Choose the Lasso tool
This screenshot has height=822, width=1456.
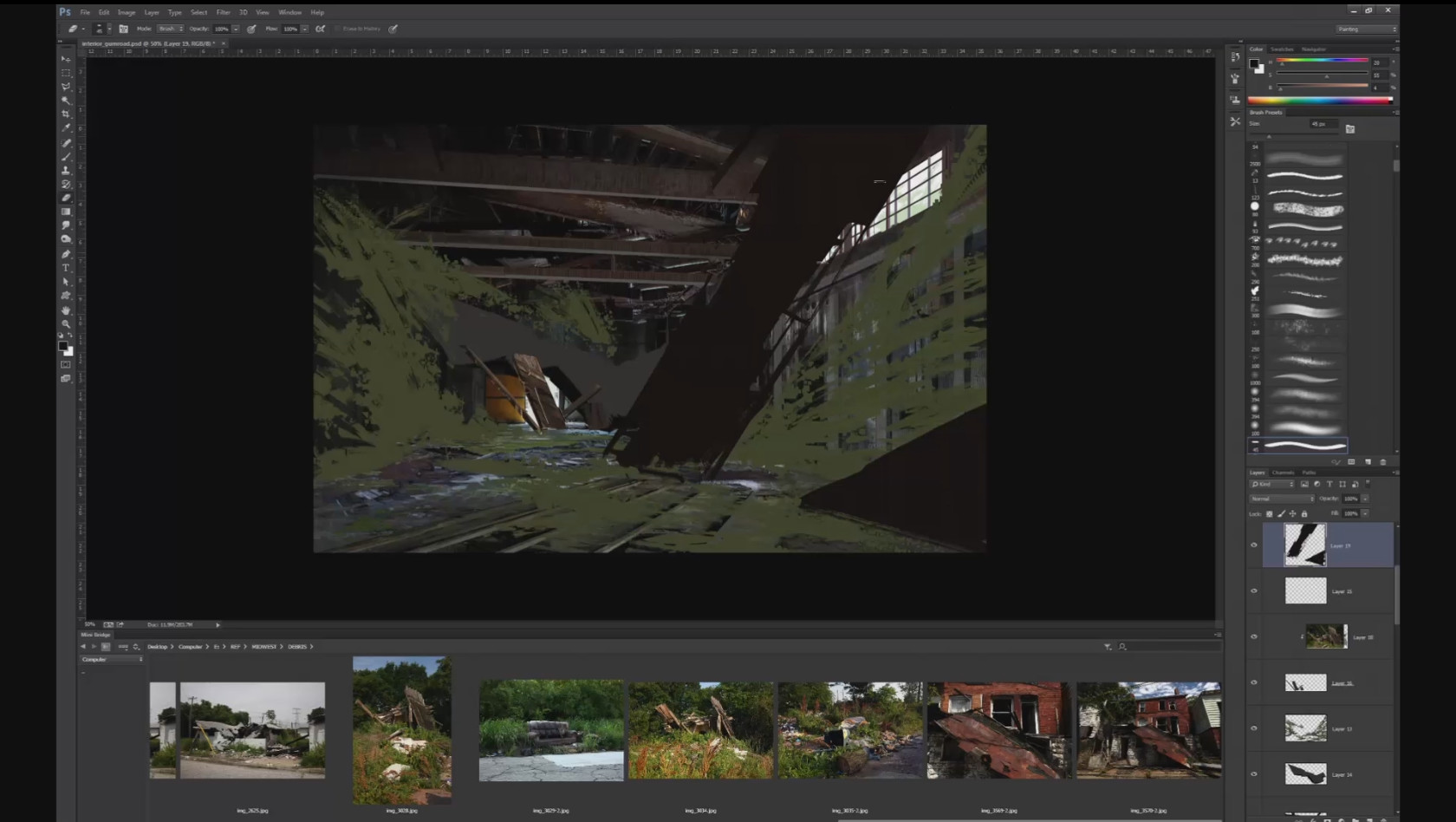66,87
